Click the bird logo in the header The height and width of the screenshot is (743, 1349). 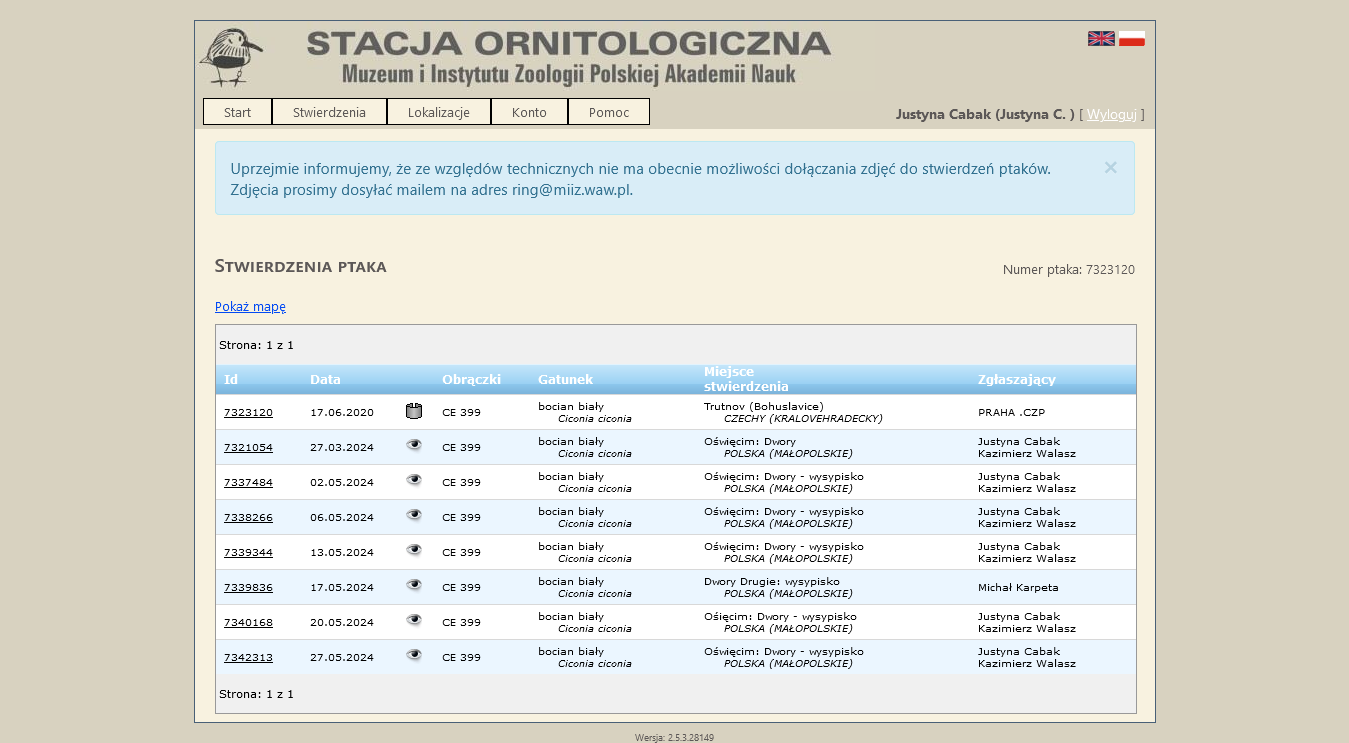pos(231,57)
